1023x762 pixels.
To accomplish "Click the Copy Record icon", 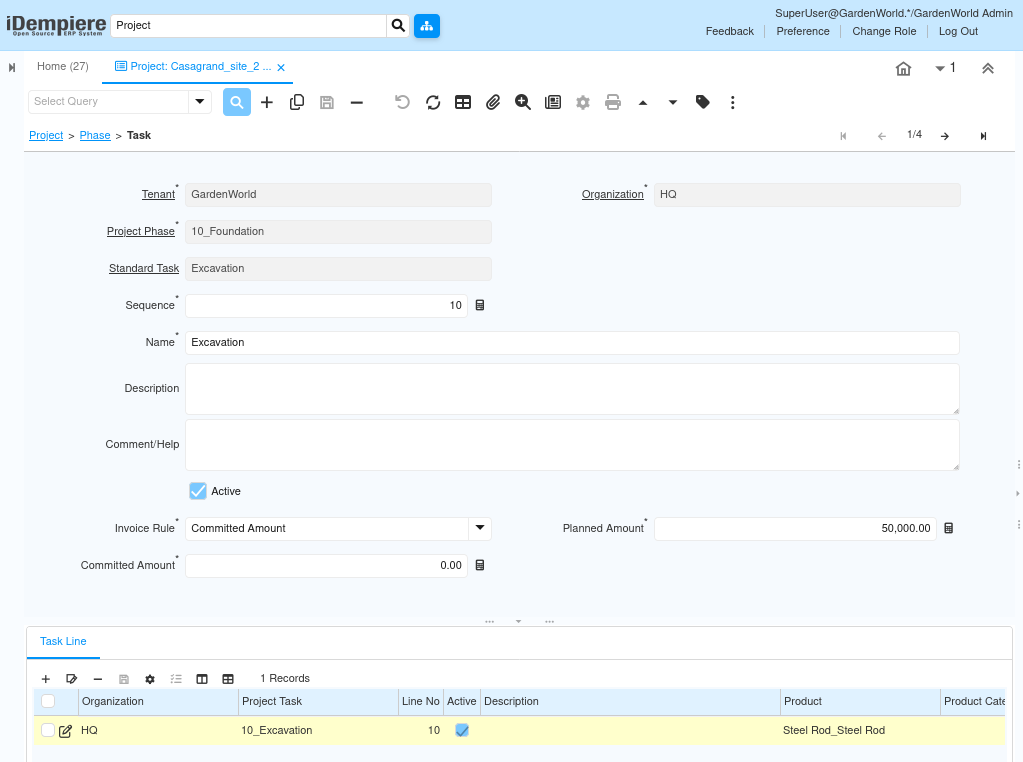I will point(297,102).
